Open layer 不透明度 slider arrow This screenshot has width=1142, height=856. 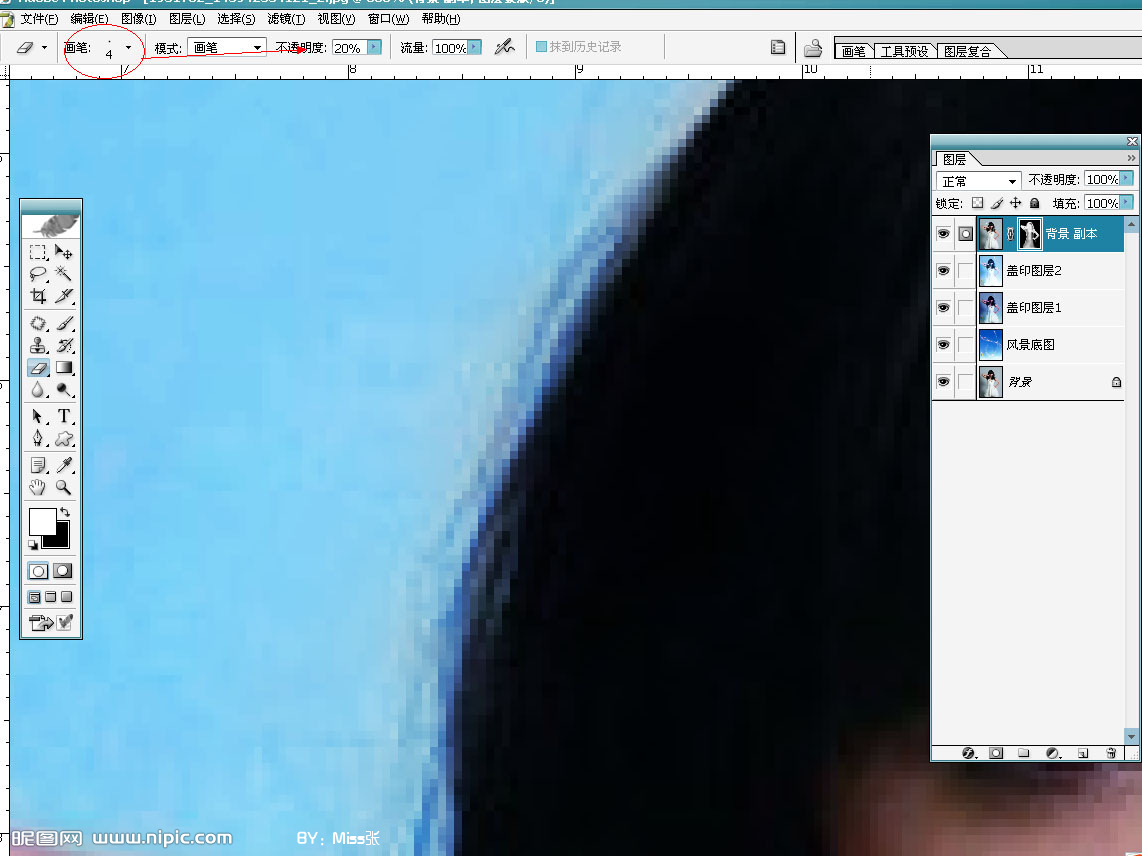[1127, 178]
